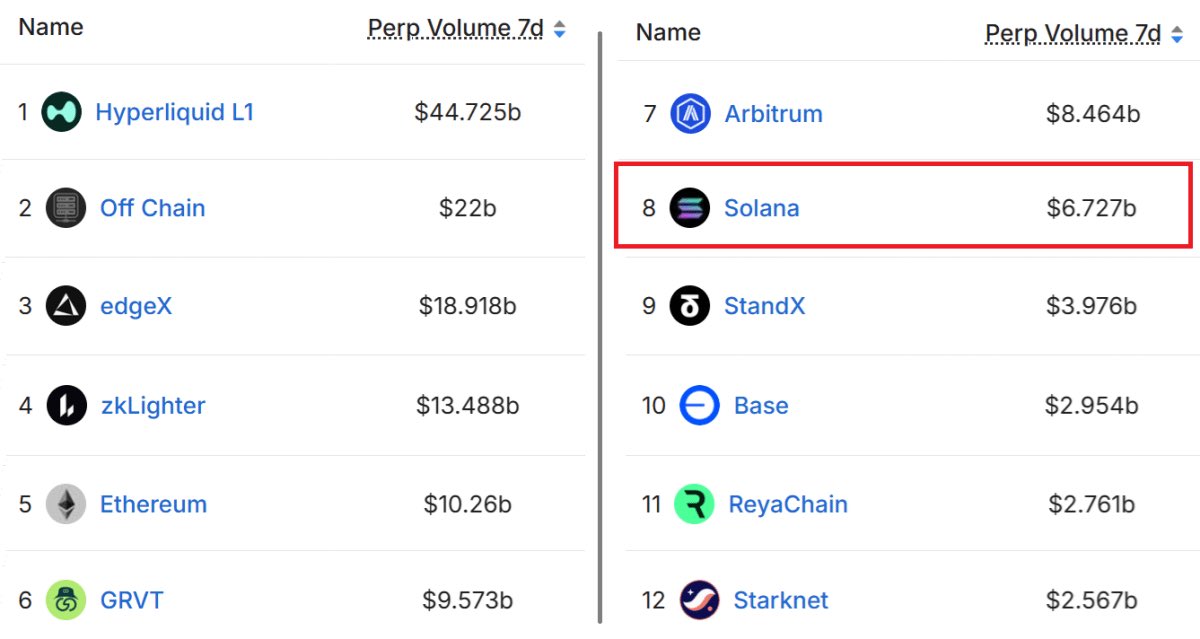Click the left table Name column header
Viewport: 1200px width, 639px height.
(51, 27)
